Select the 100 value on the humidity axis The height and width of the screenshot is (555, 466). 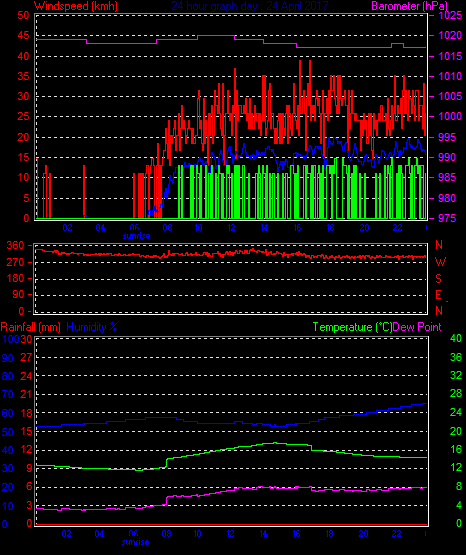(x=11, y=339)
